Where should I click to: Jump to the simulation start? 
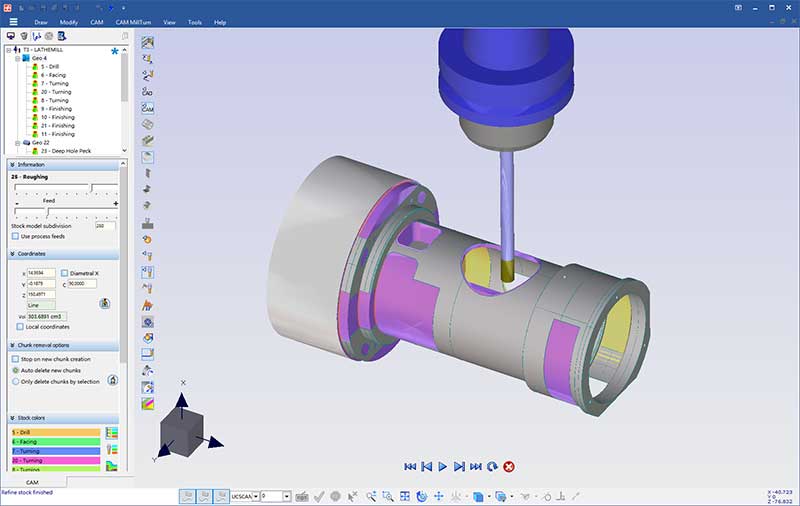click(x=410, y=466)
